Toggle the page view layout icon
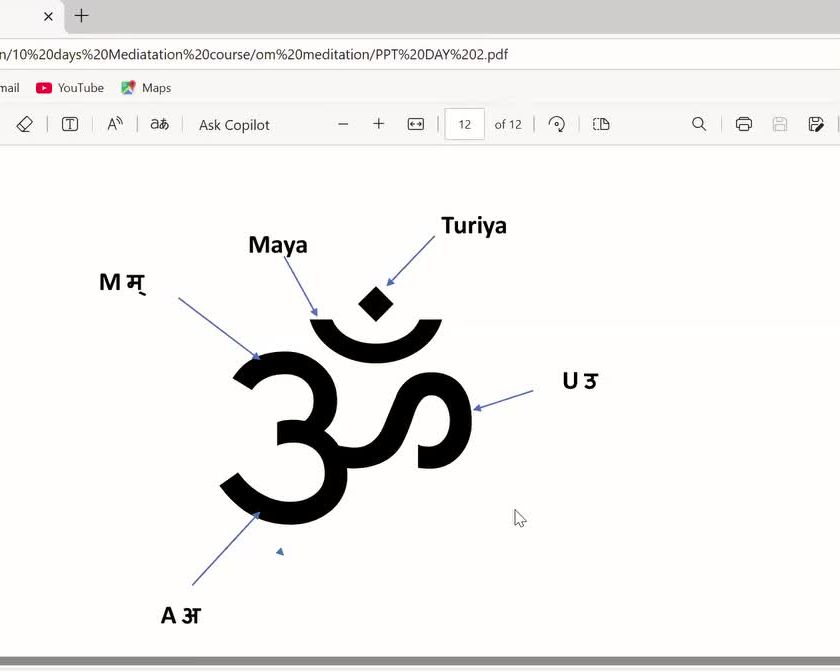Screen dimensions: 840x672 click(x=601, y=124)
